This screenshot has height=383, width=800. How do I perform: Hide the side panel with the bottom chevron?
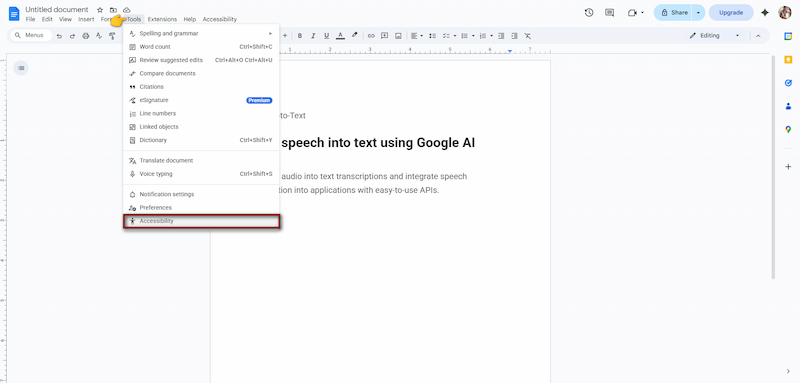point(788,371)
